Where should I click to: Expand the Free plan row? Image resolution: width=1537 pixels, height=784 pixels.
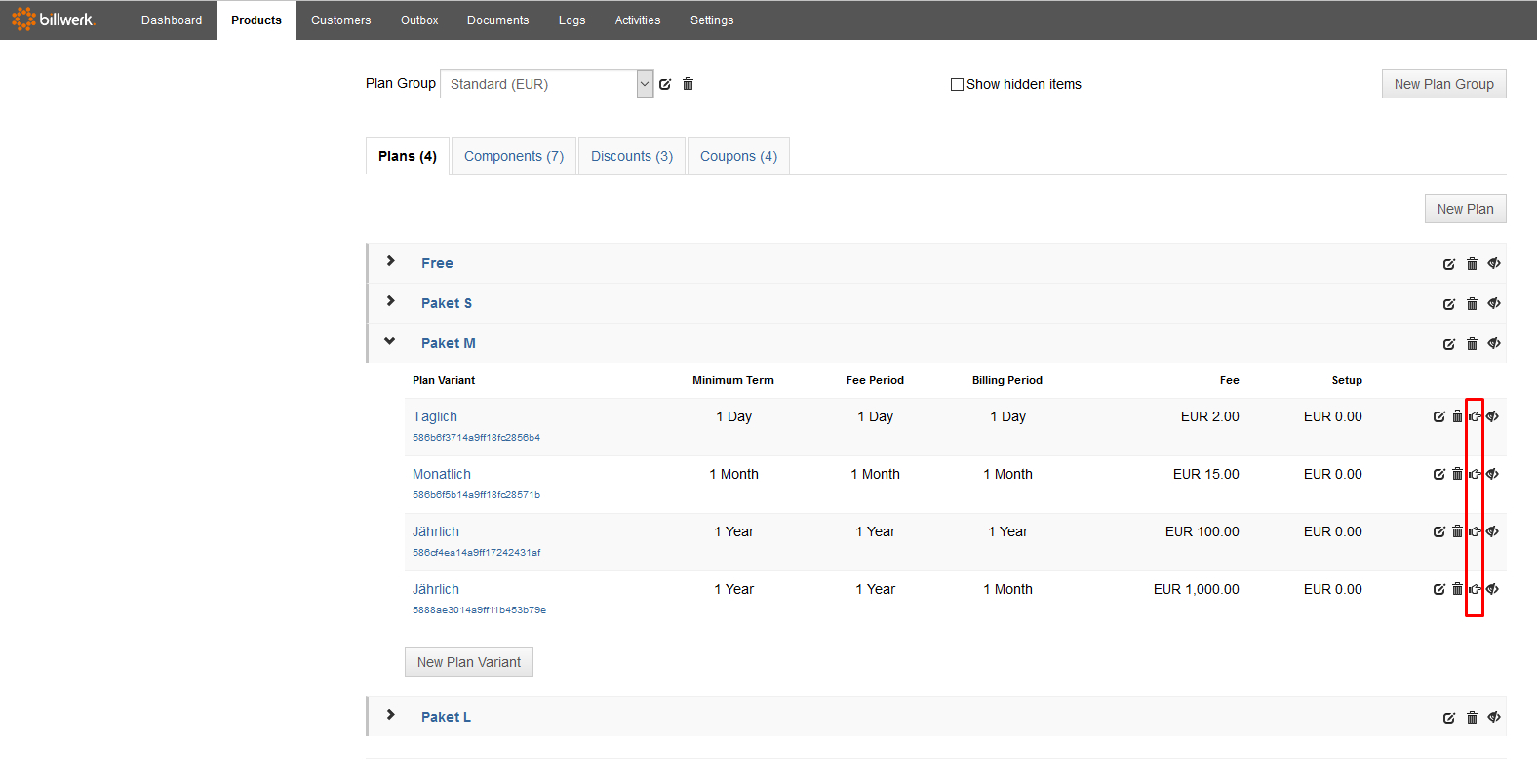390,261
